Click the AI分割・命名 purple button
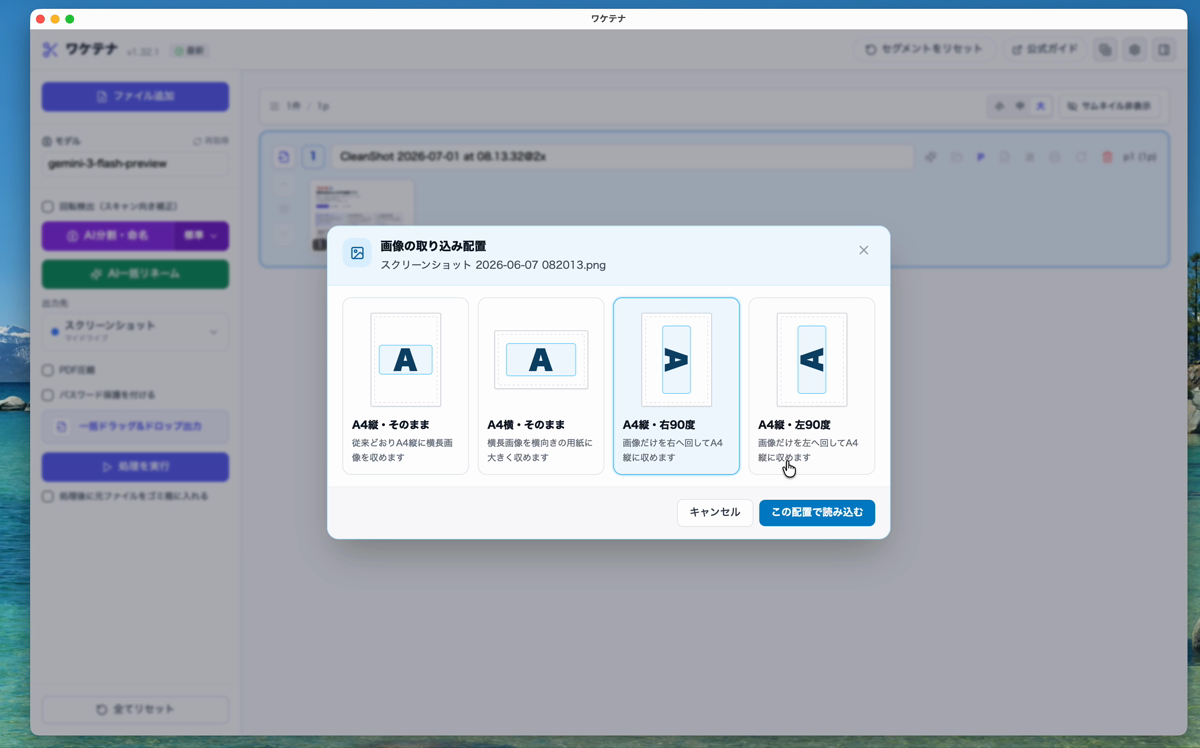Image resolution: width=1200 pixels, height=748 pixels. coord(108,236)
